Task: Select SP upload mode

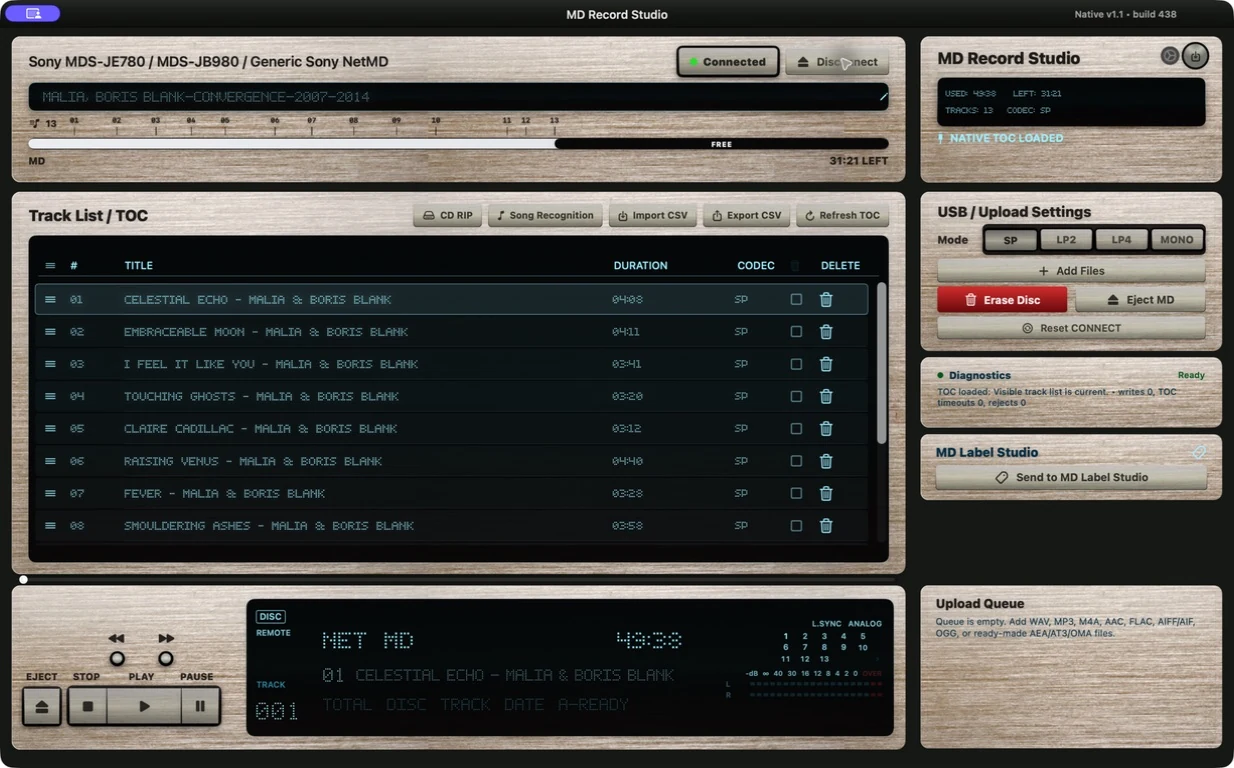Action: (1011, 240)
